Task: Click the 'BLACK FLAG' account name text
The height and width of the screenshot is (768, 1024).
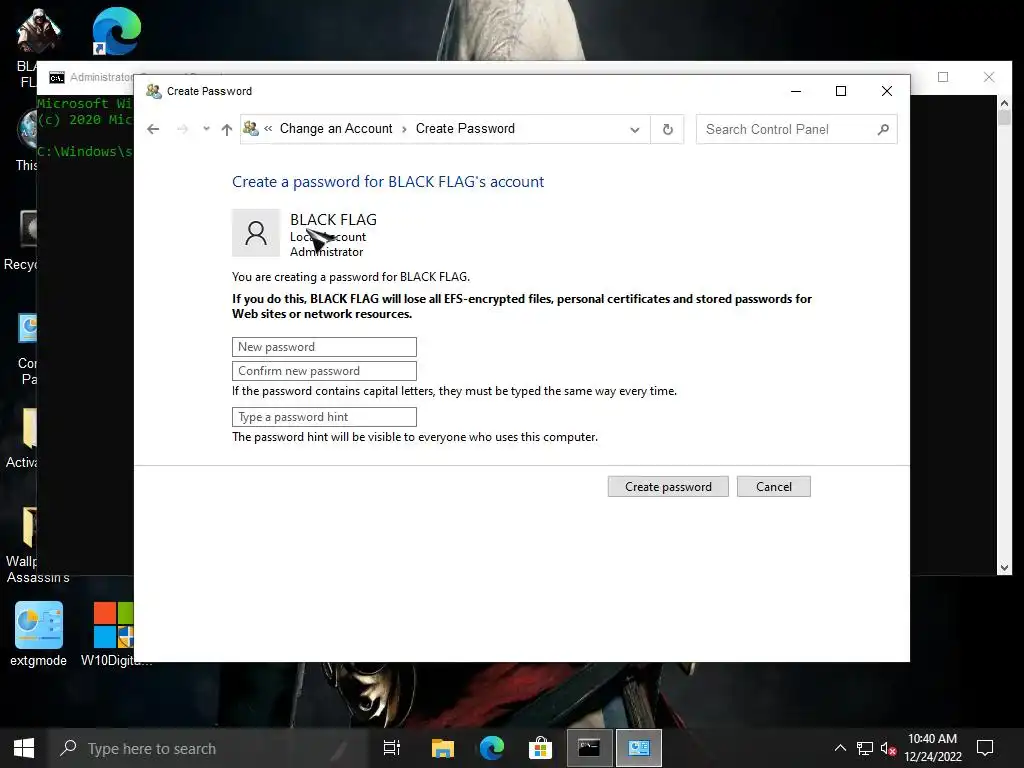Action: 333,219
